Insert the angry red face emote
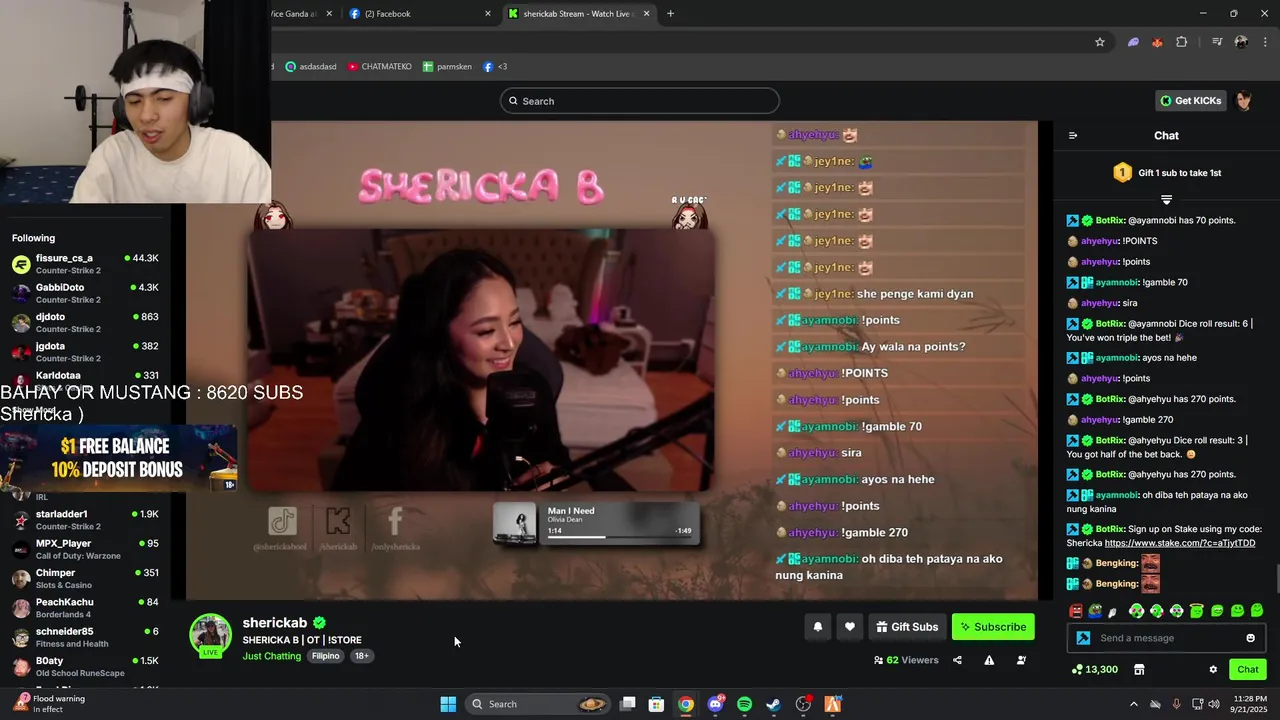Viewport: 1280px width, 720px height. pos(1076,611)
